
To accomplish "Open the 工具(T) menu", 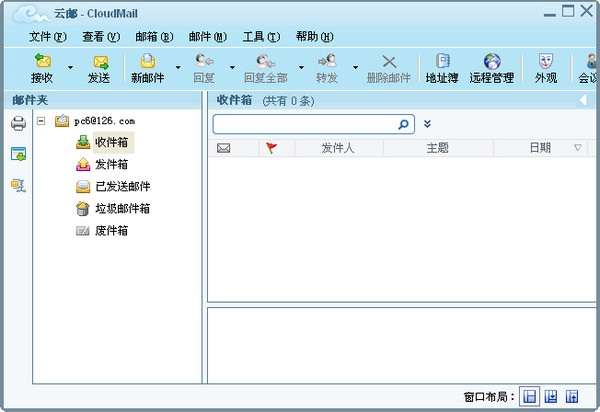I will pyautogui.click(x=261, y=37).
